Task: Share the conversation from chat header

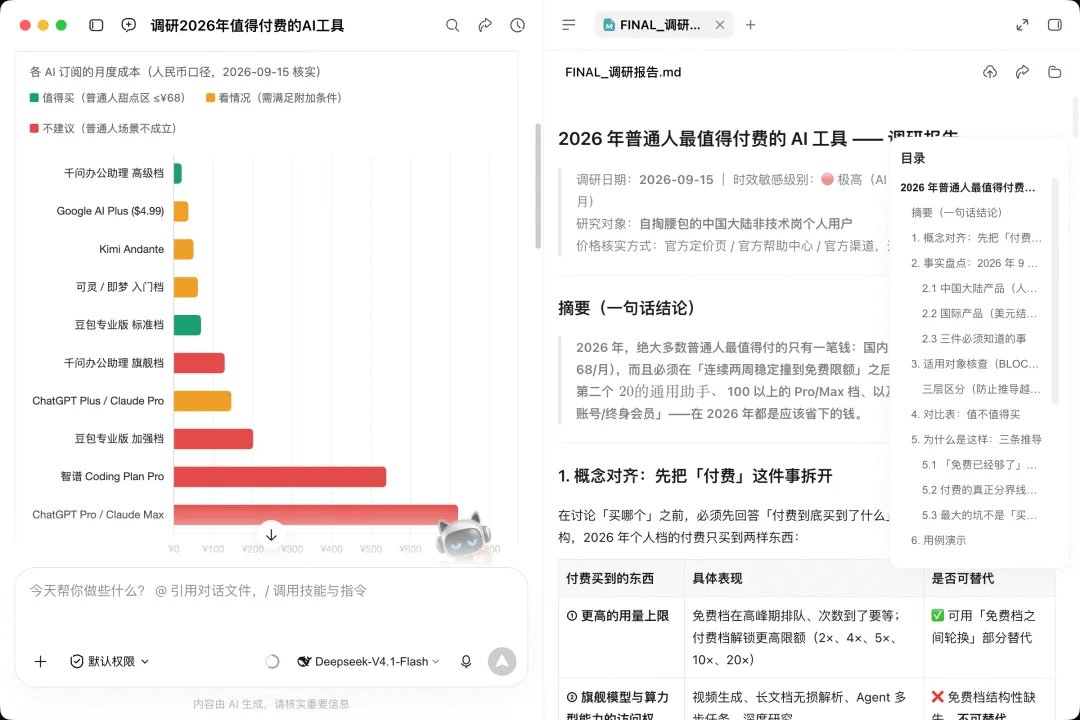Action: point(485,25)
